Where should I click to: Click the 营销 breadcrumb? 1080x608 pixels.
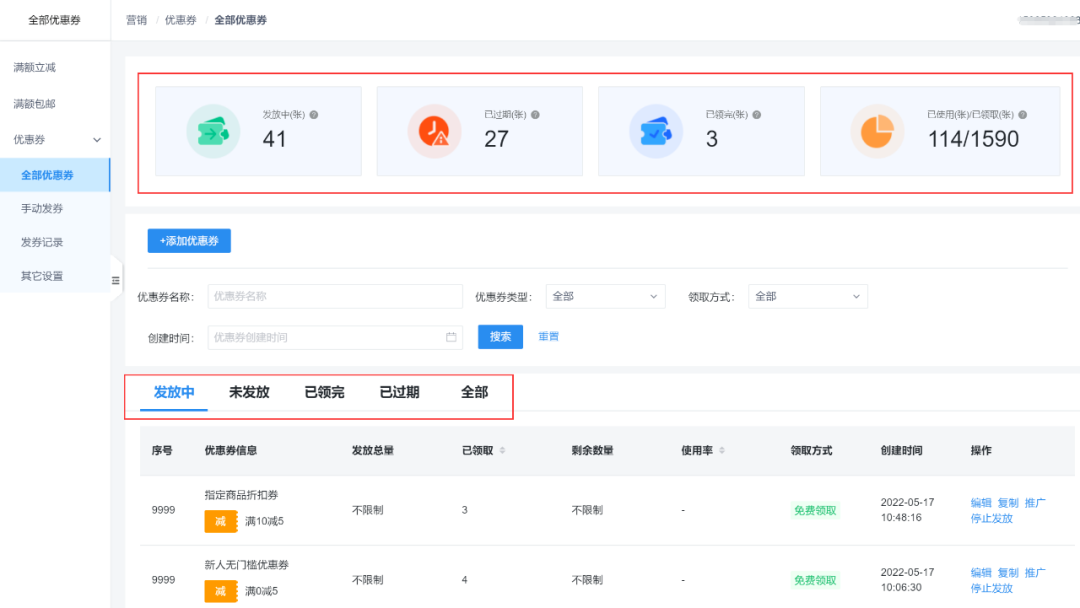(x=136, y=20)
